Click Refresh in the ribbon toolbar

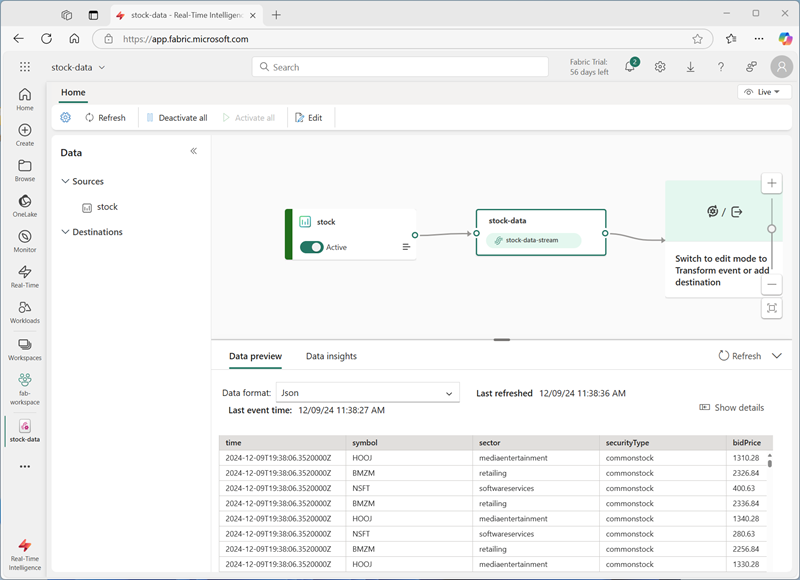coord(106,117)
